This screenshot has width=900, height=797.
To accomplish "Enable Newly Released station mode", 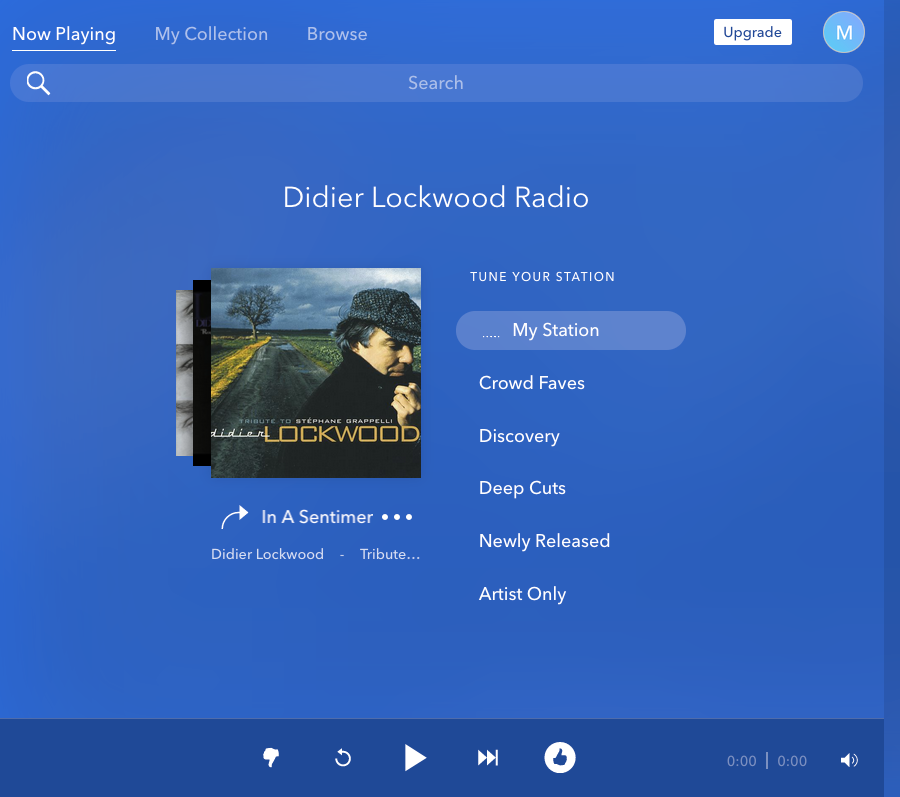I will [544, 541].
